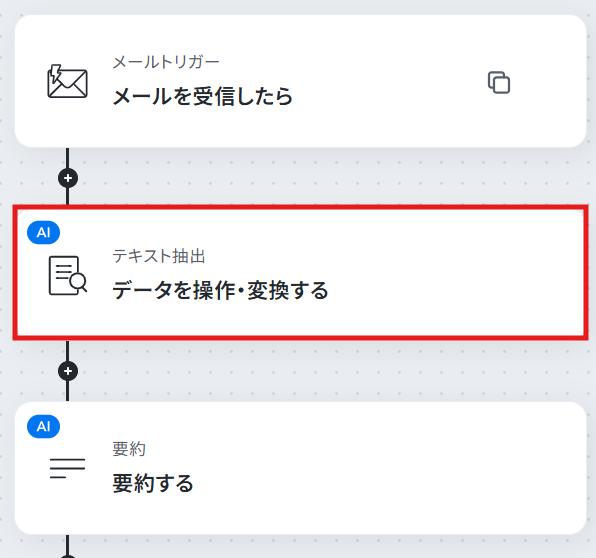The width and height of the screenshot is (596, 558).
Task: Add step after データを操作・変換する with plus
Action: pyautogui.click(x=68, y=371)
